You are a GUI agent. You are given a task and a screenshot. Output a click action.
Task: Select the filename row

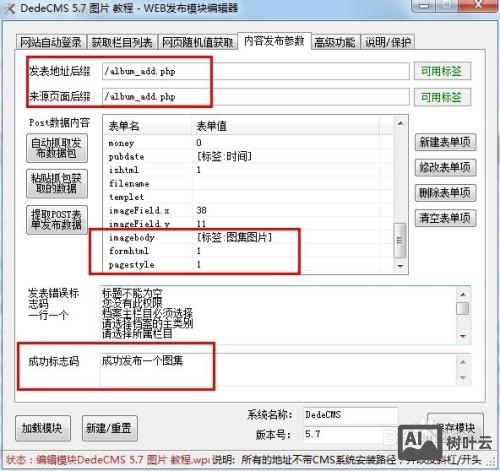click(x=248, y=183)
